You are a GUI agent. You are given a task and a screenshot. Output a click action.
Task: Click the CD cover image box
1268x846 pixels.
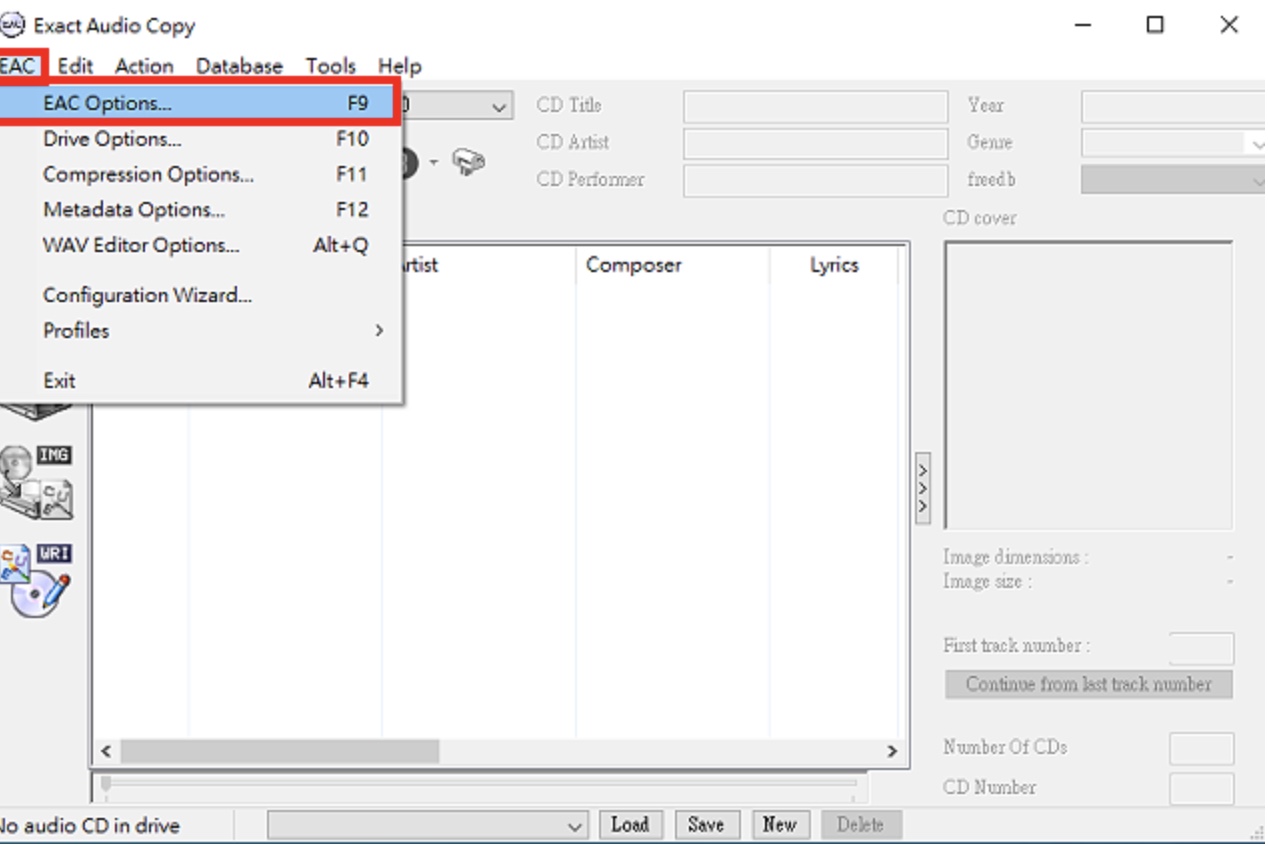[1088, 385]
